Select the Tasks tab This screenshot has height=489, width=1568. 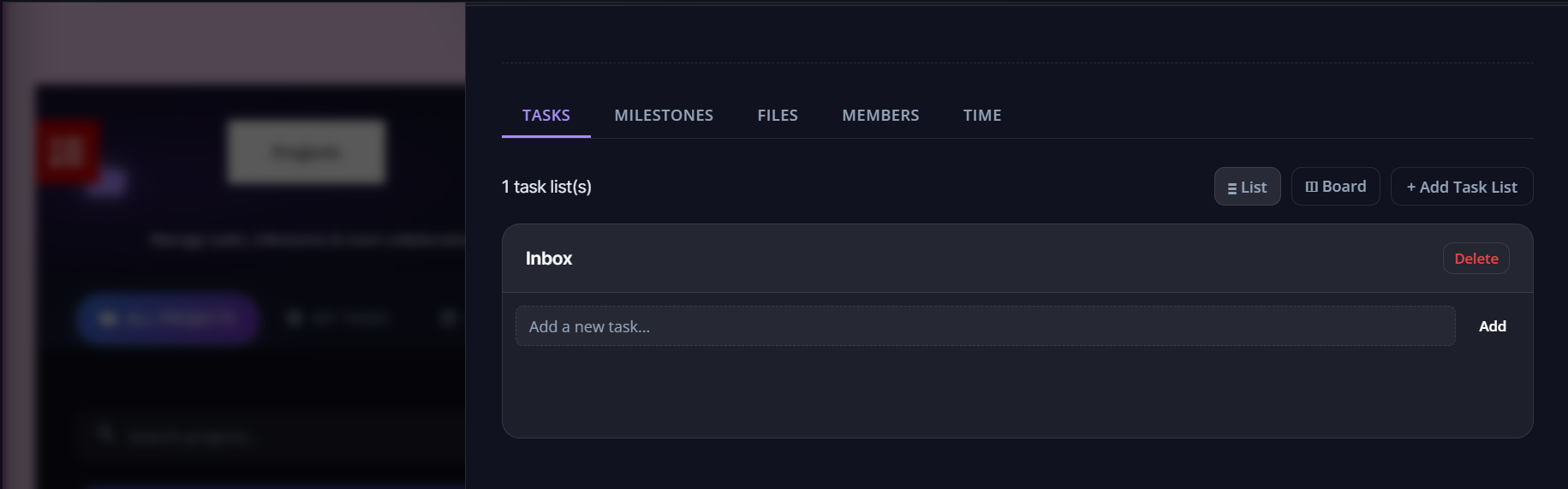(x=546, y=116)
